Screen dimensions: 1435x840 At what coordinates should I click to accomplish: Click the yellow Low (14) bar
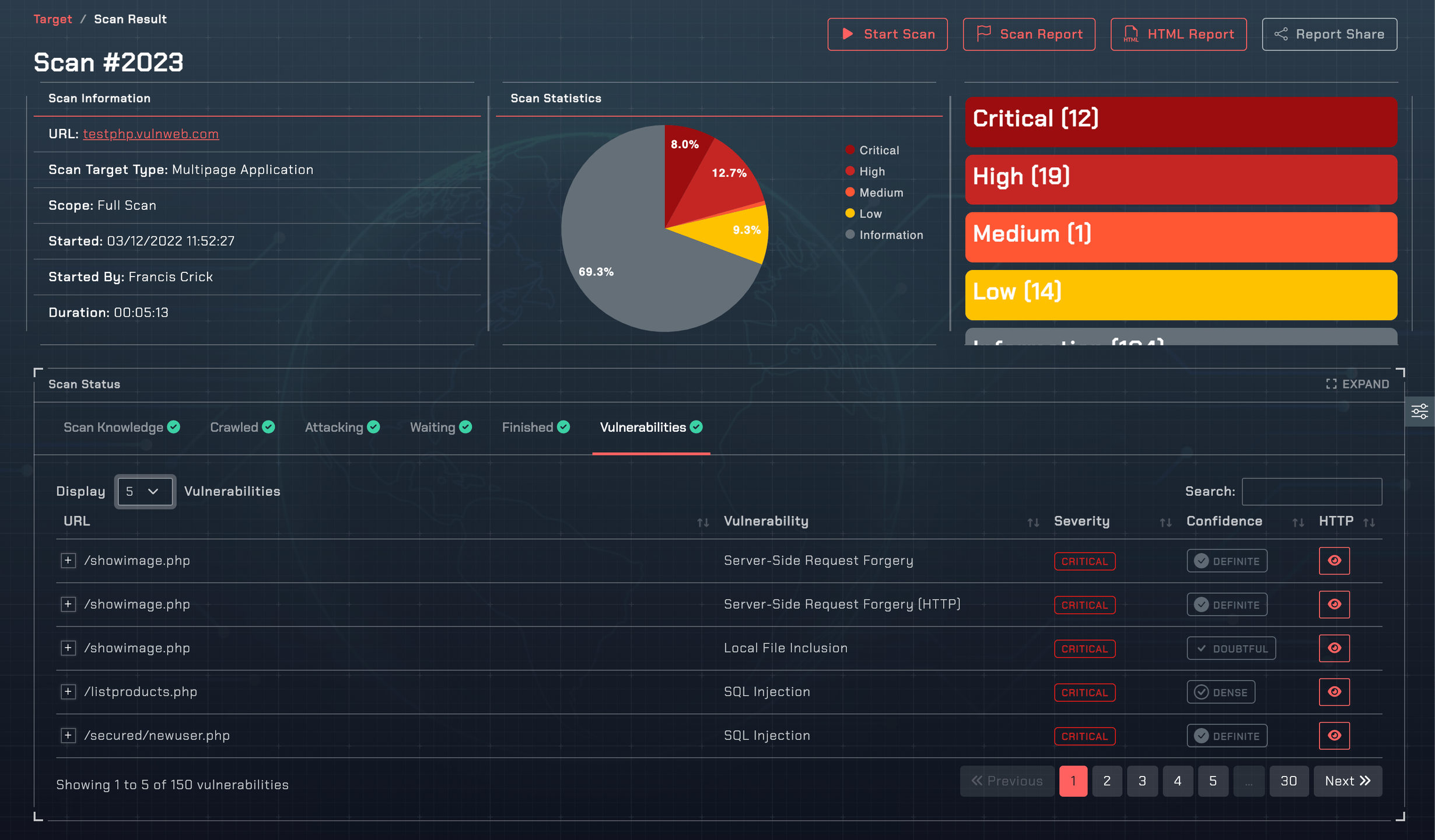click(x=1180, y=294)
